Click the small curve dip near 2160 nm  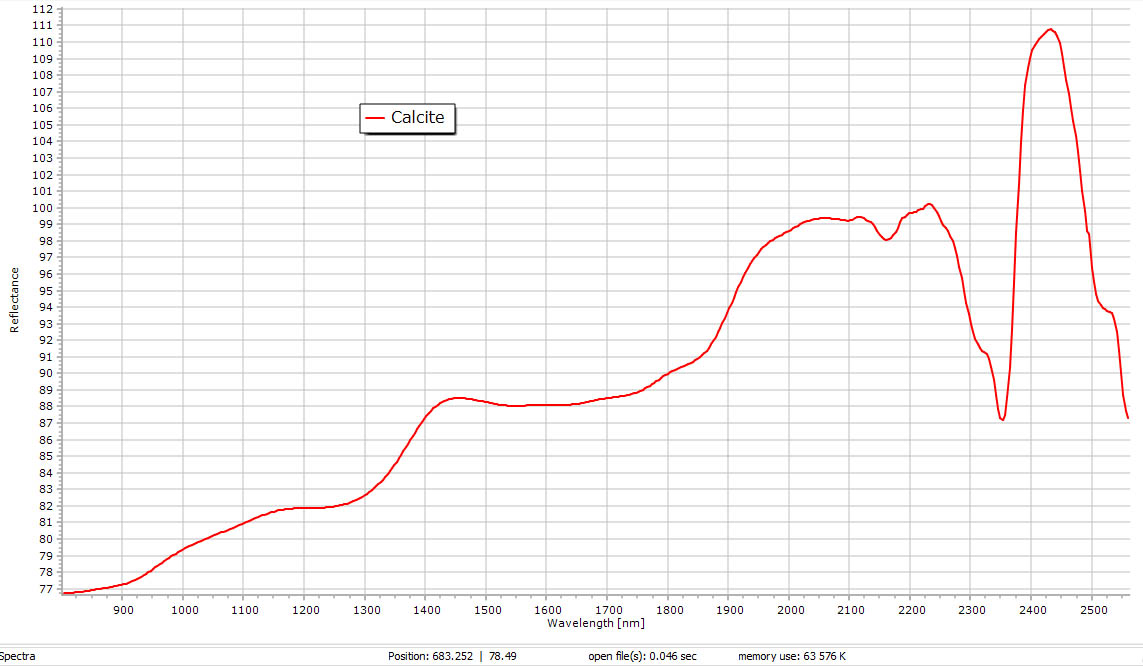[886, 240]
